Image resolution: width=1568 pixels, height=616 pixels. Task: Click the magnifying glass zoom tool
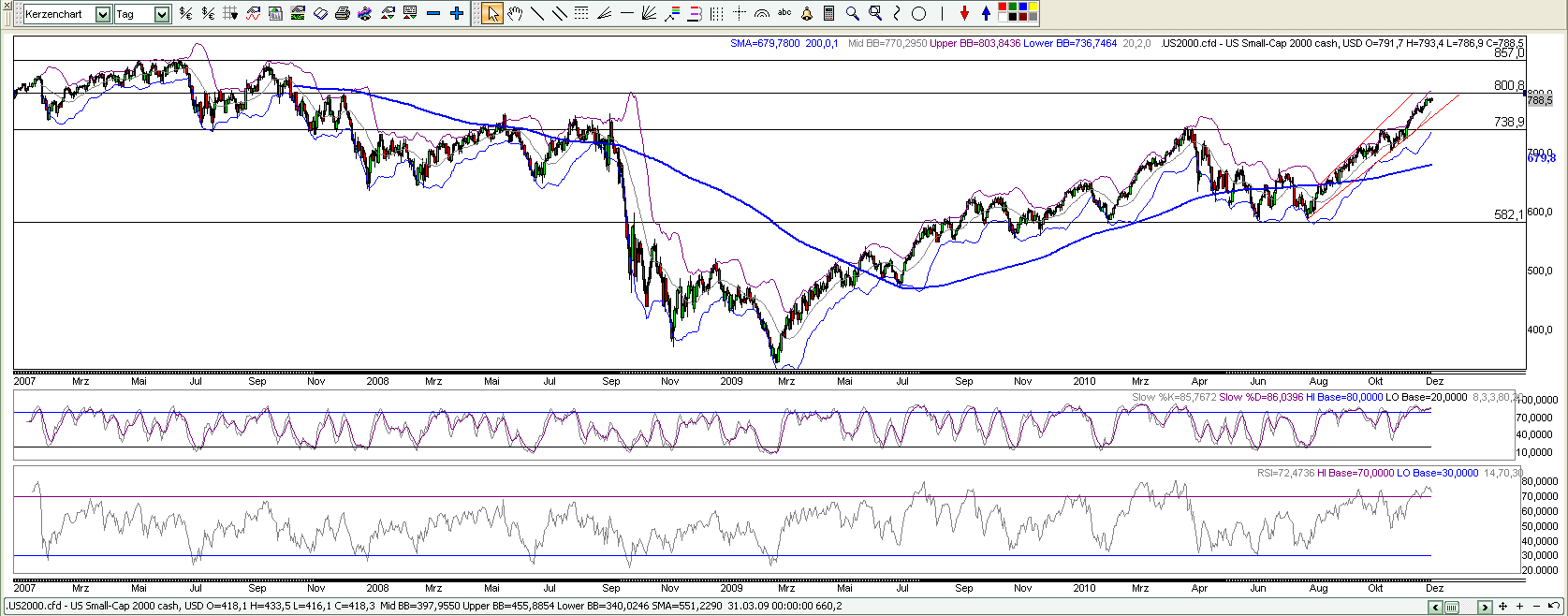coord(852,13)
